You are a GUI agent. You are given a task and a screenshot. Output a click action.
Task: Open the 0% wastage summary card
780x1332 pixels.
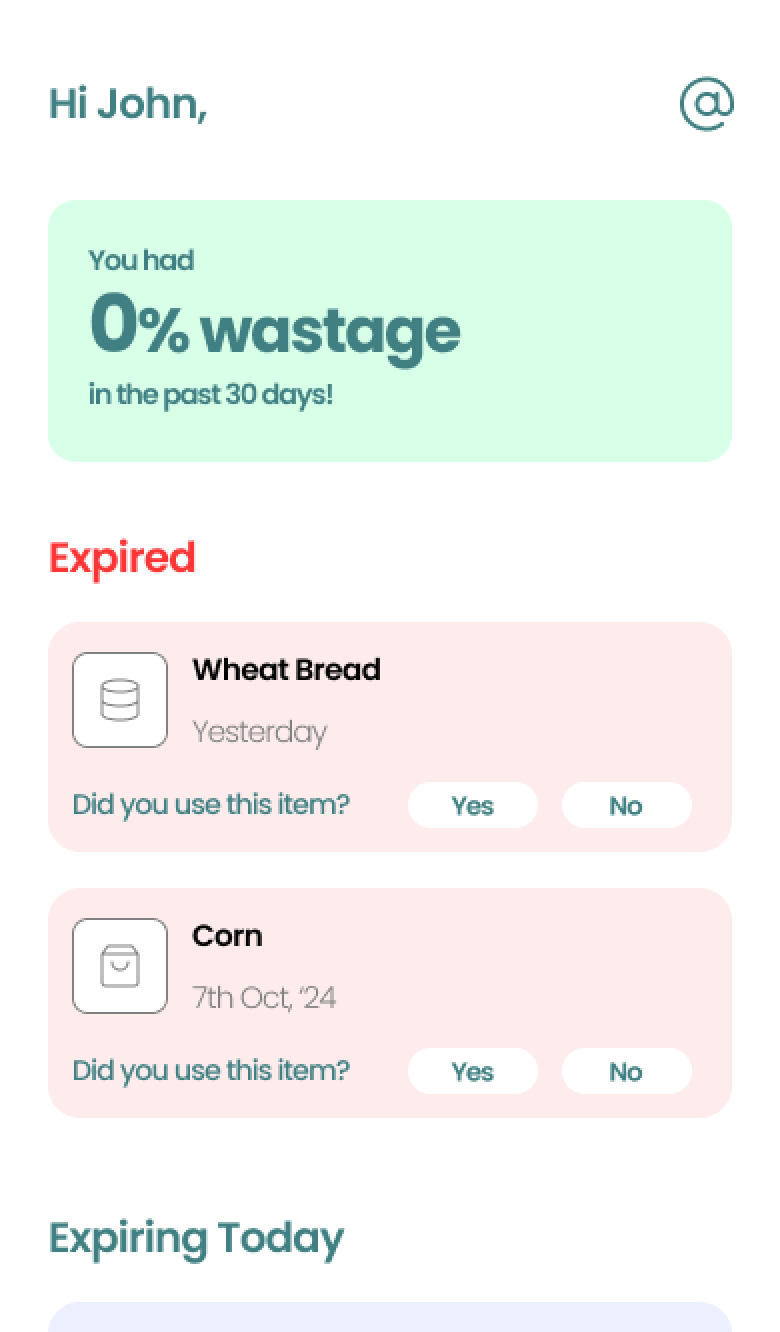(390, 331)
